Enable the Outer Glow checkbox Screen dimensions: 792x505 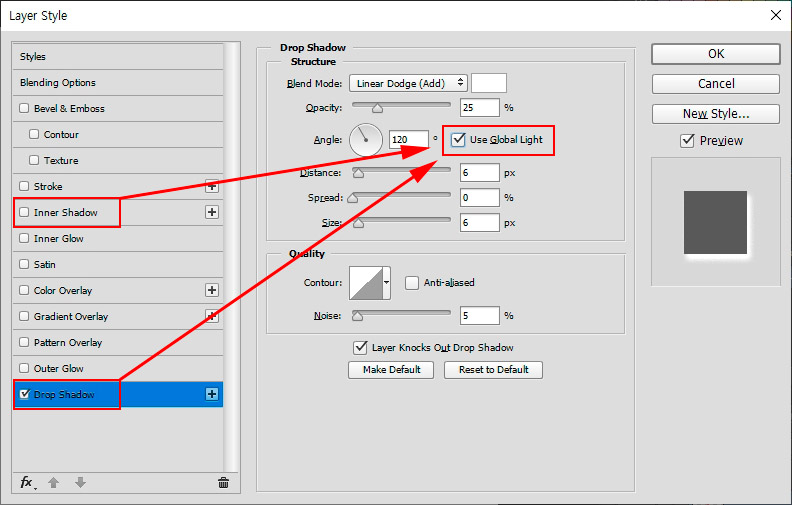24,368
